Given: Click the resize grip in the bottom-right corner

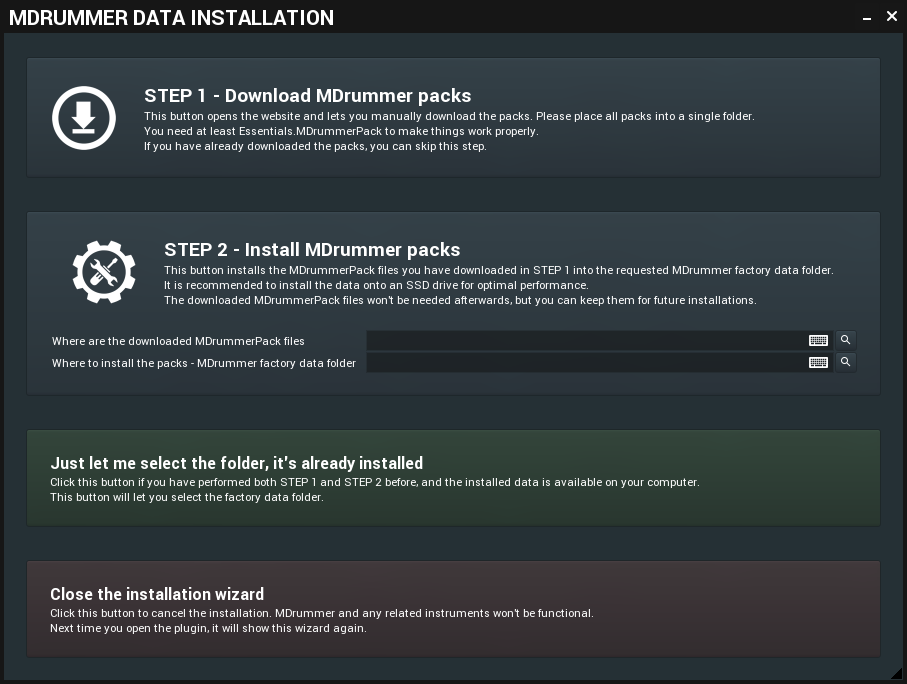Looking at the screenshot, I should point(897,675).
